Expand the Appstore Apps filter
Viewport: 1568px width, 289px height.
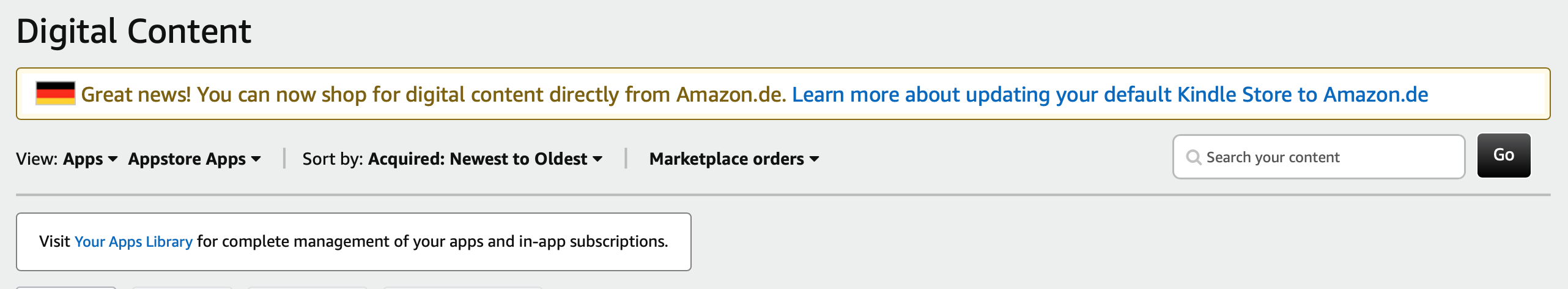tap(187, 159)
